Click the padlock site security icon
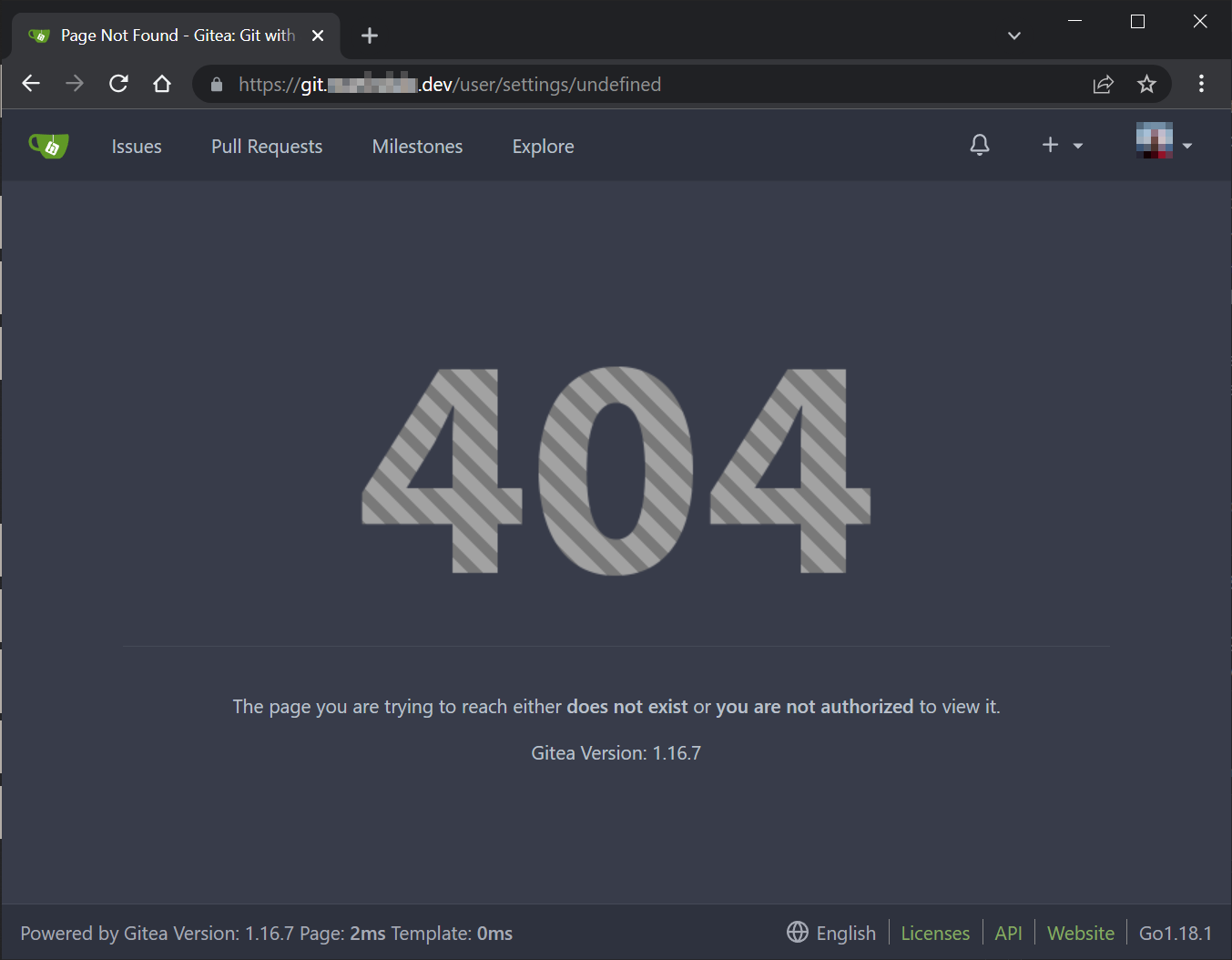Viewport: 1232px width, 960px height. tap(216, 84)
